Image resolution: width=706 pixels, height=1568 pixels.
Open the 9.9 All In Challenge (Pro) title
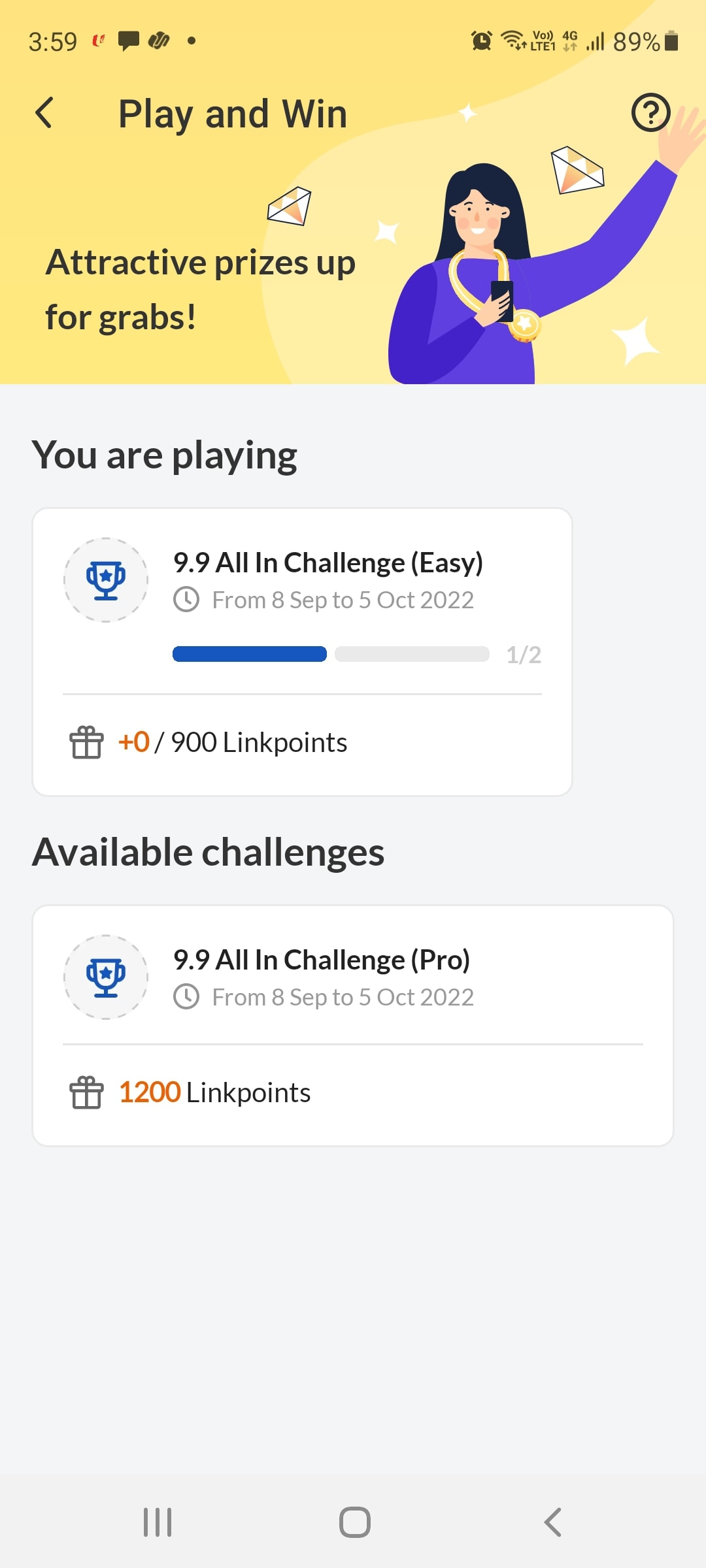321,960
